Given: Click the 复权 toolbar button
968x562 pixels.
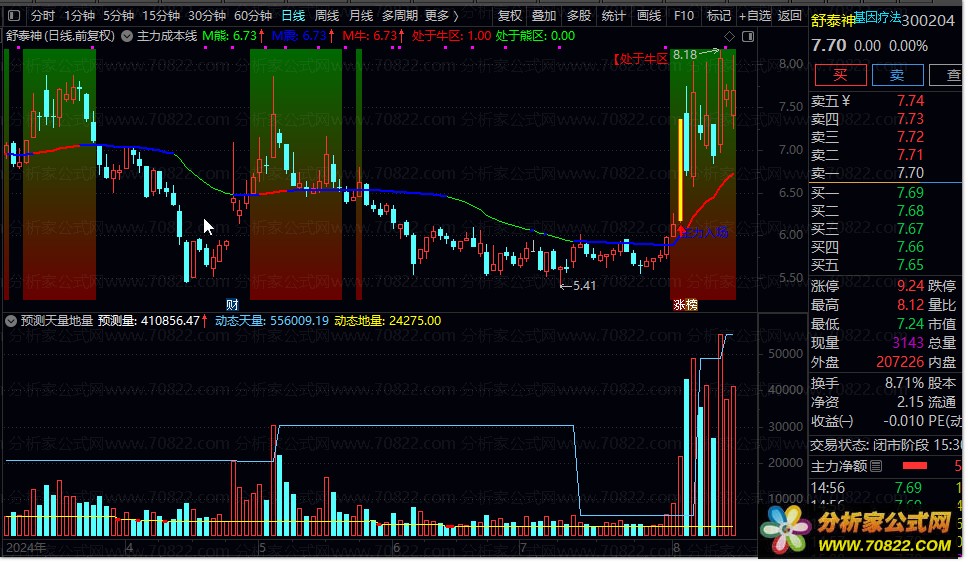Looking at the screenshot, I should (509, 15).
